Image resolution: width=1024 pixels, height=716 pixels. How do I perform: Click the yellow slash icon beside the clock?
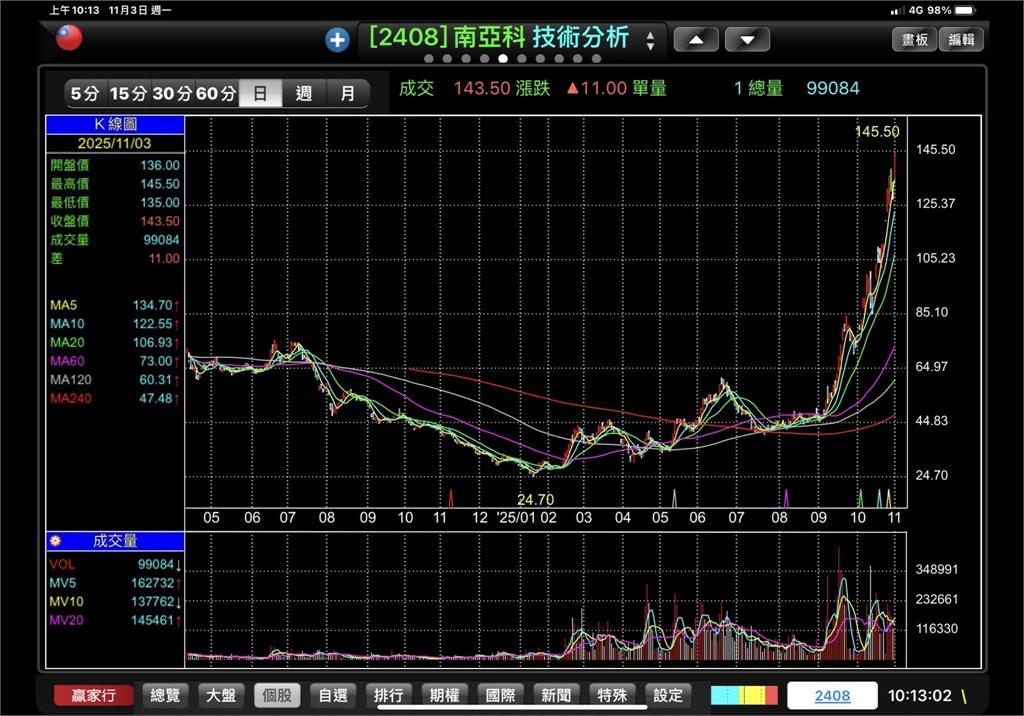coord(964,696)
